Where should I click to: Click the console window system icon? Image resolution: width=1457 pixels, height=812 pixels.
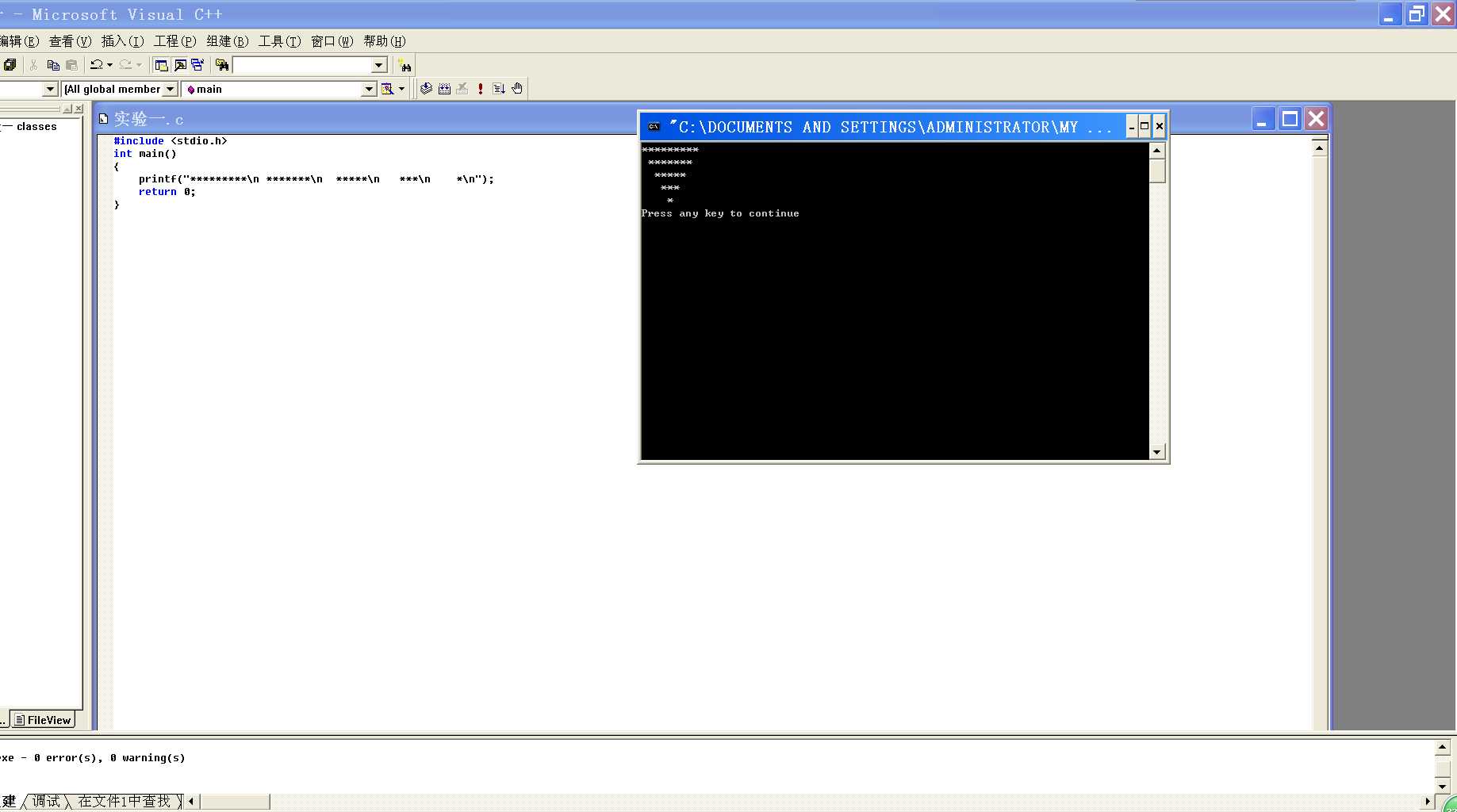(654, 127)
